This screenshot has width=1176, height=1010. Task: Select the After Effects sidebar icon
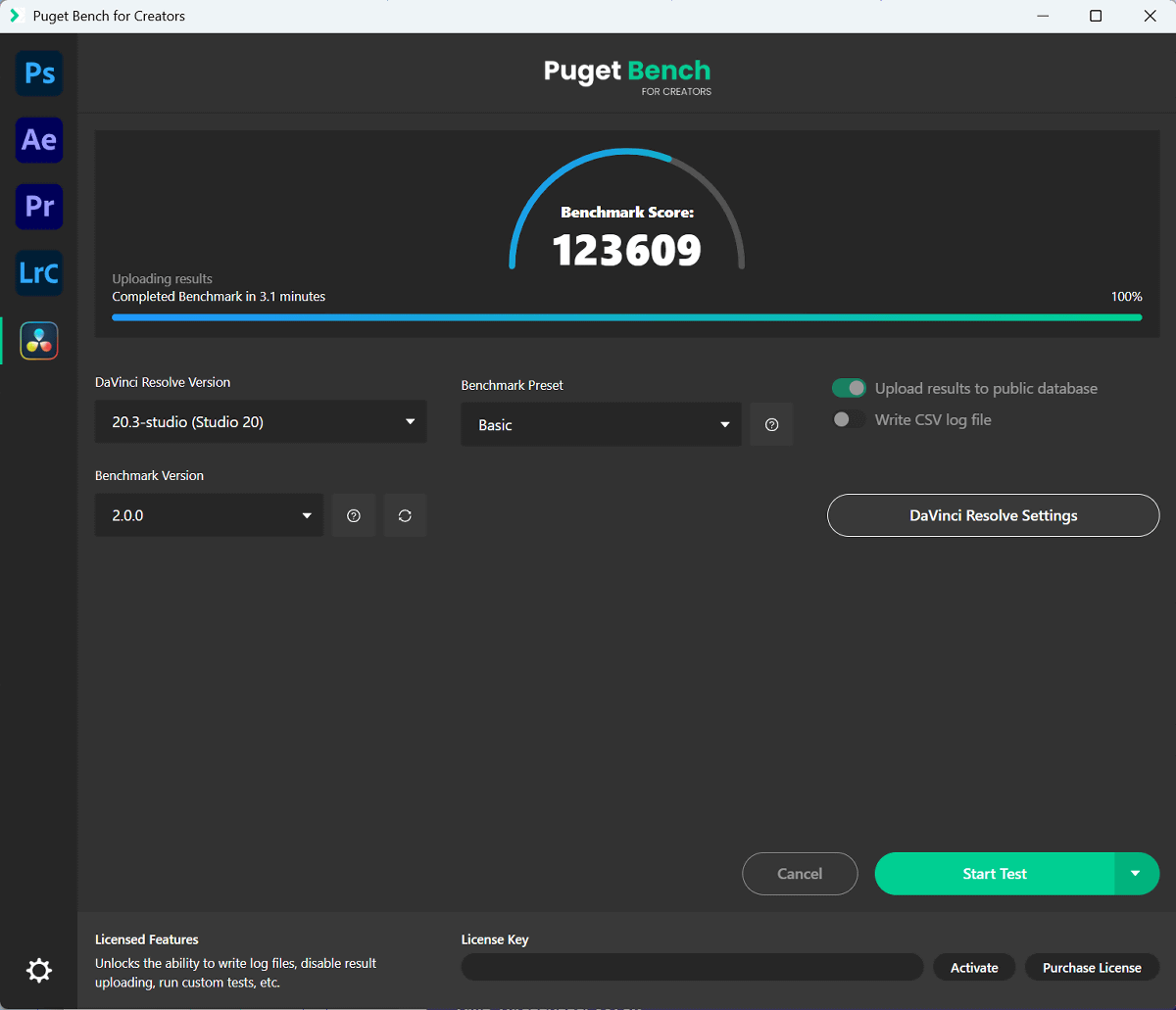point(39,140)
